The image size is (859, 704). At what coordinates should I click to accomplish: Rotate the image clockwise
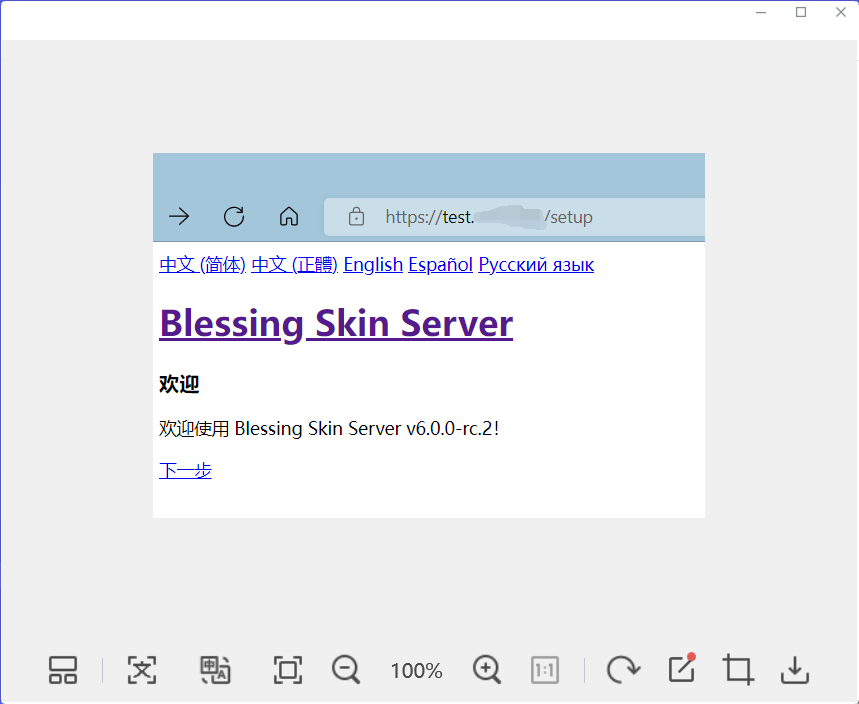point(623,670)
